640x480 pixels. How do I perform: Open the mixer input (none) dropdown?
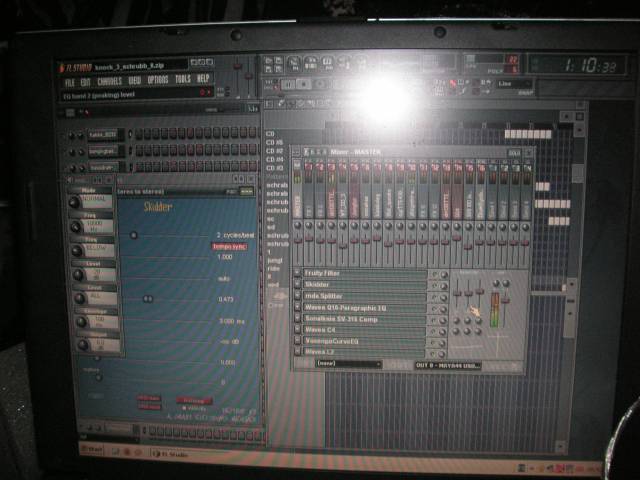(x=348, y=364)
